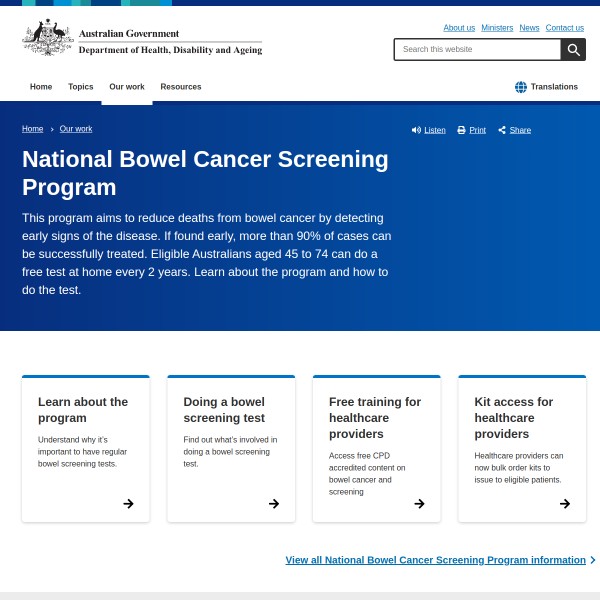Click the Share icon
Image resolution: width=600 pixels, height=600 pixels.
tap(502, 130)
